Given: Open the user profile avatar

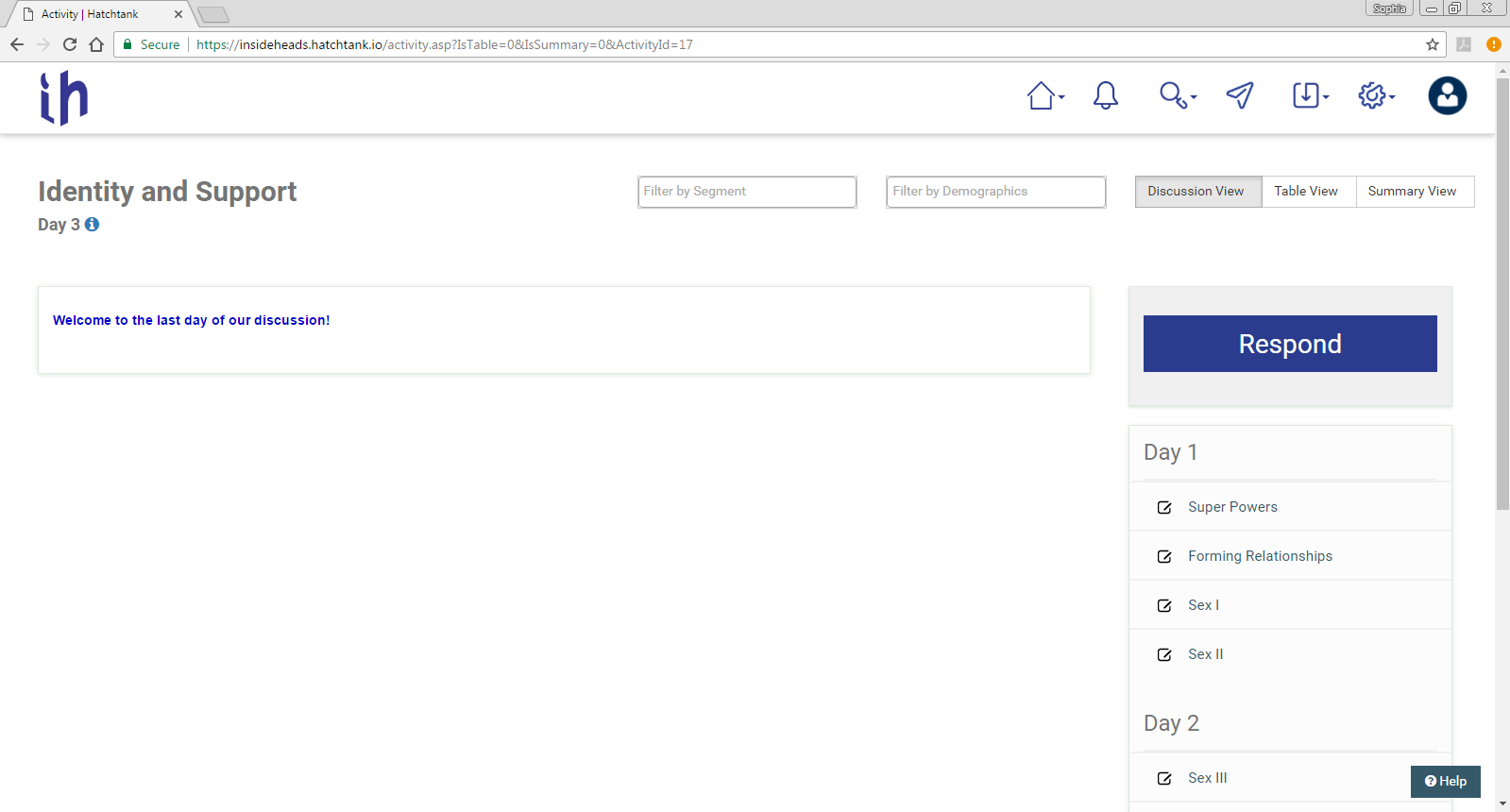Looking at the screenshot, I should (1448, 95).
